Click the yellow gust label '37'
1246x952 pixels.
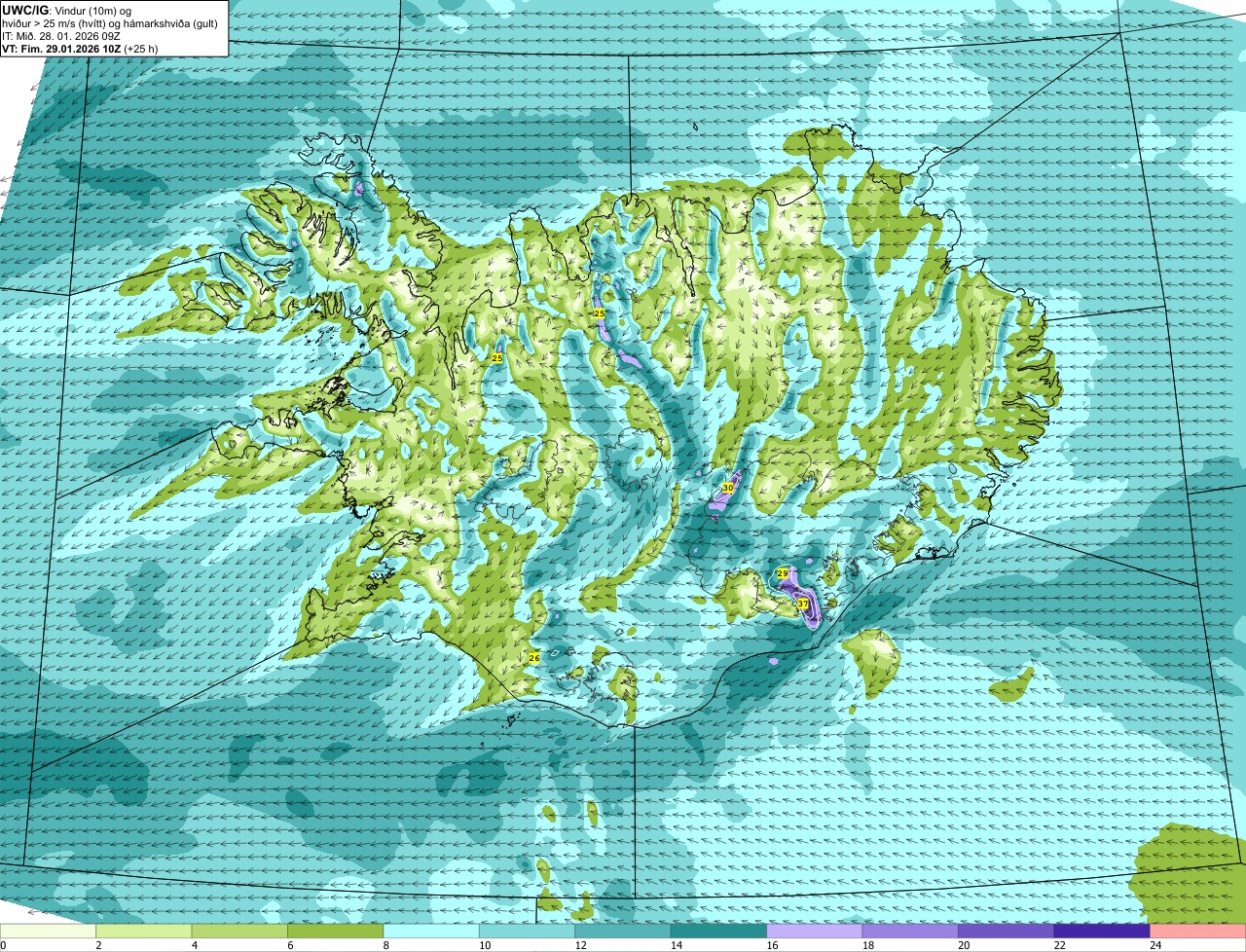tap(803, 604)
